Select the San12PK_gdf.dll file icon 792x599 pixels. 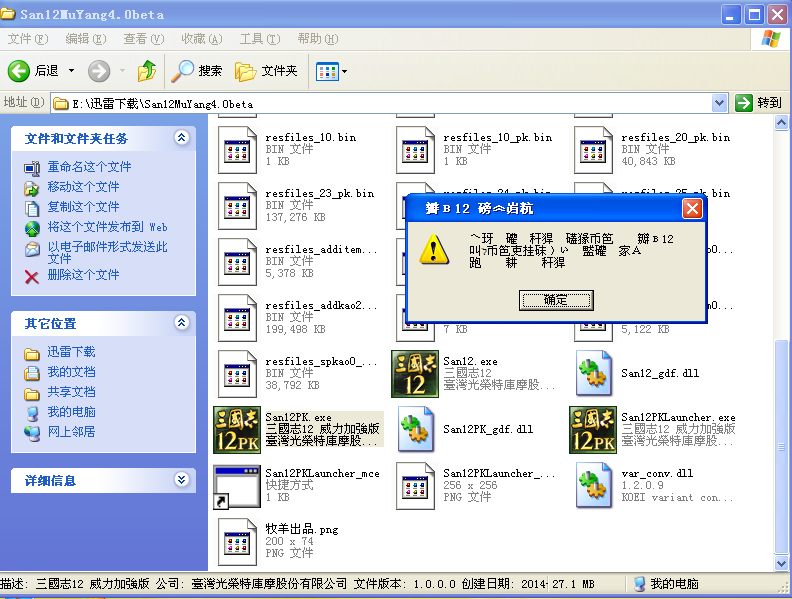[x=415, y=430]
